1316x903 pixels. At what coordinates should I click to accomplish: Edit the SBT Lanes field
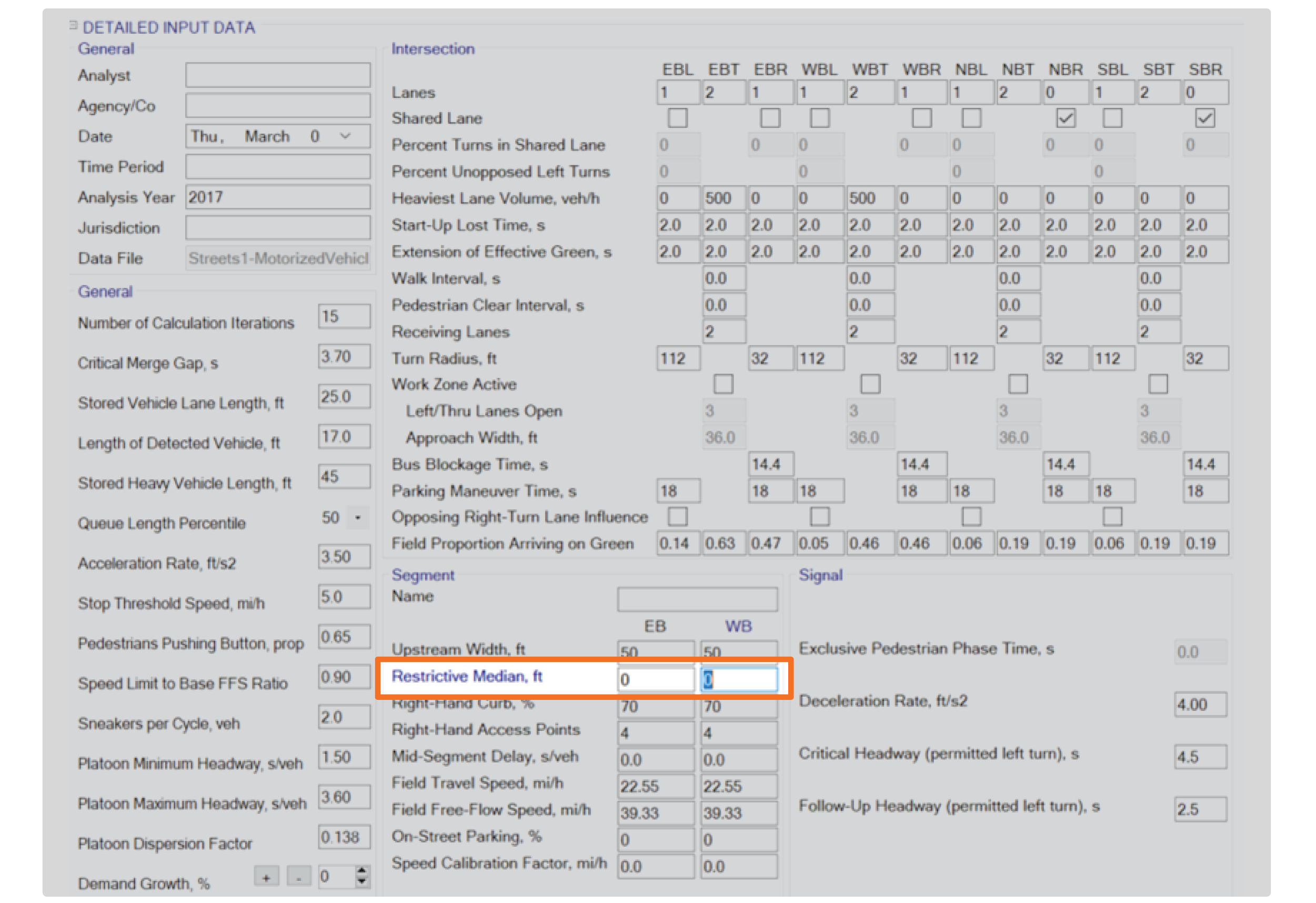[1159, 92]
